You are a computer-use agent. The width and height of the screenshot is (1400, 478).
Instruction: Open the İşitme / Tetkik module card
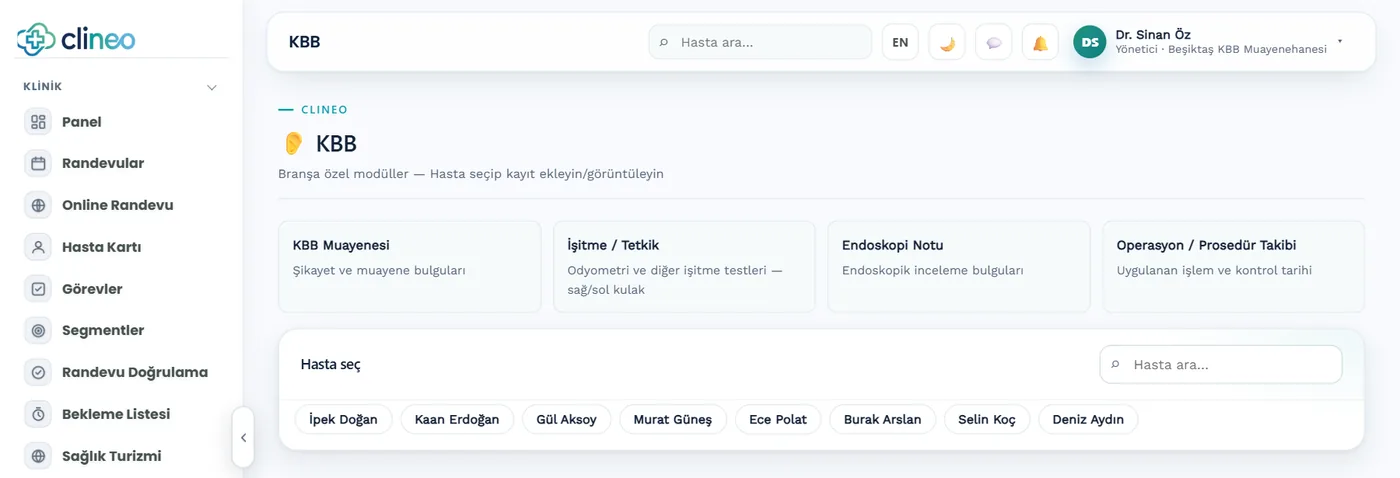click(x=684, y=266)
